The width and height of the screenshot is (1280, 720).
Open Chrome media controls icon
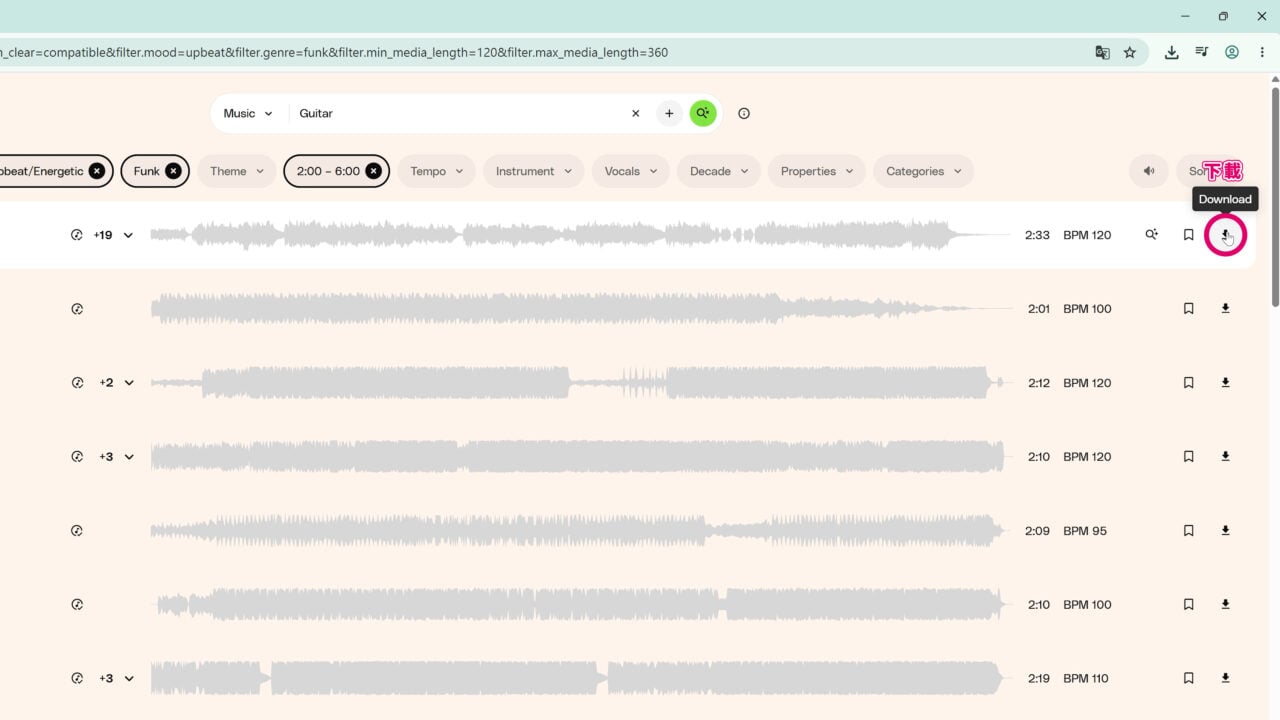coord(1202,52)
